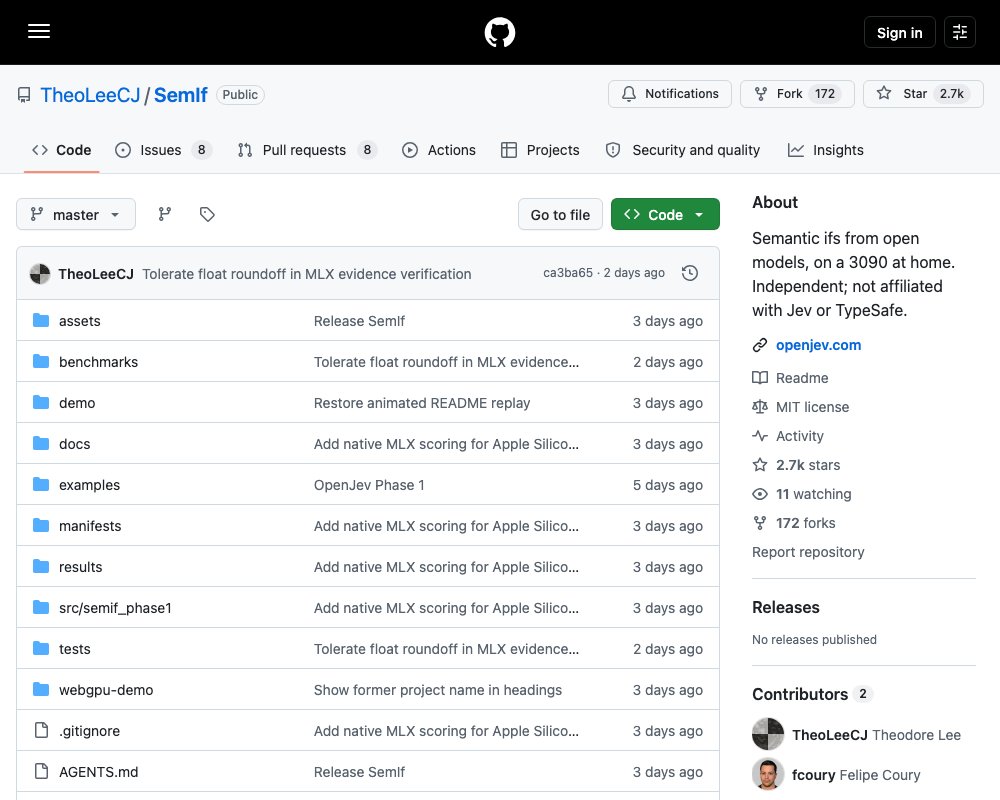Open the assets folder
The width and height of the screenshot is (1000, 800).
coord(80,321)
